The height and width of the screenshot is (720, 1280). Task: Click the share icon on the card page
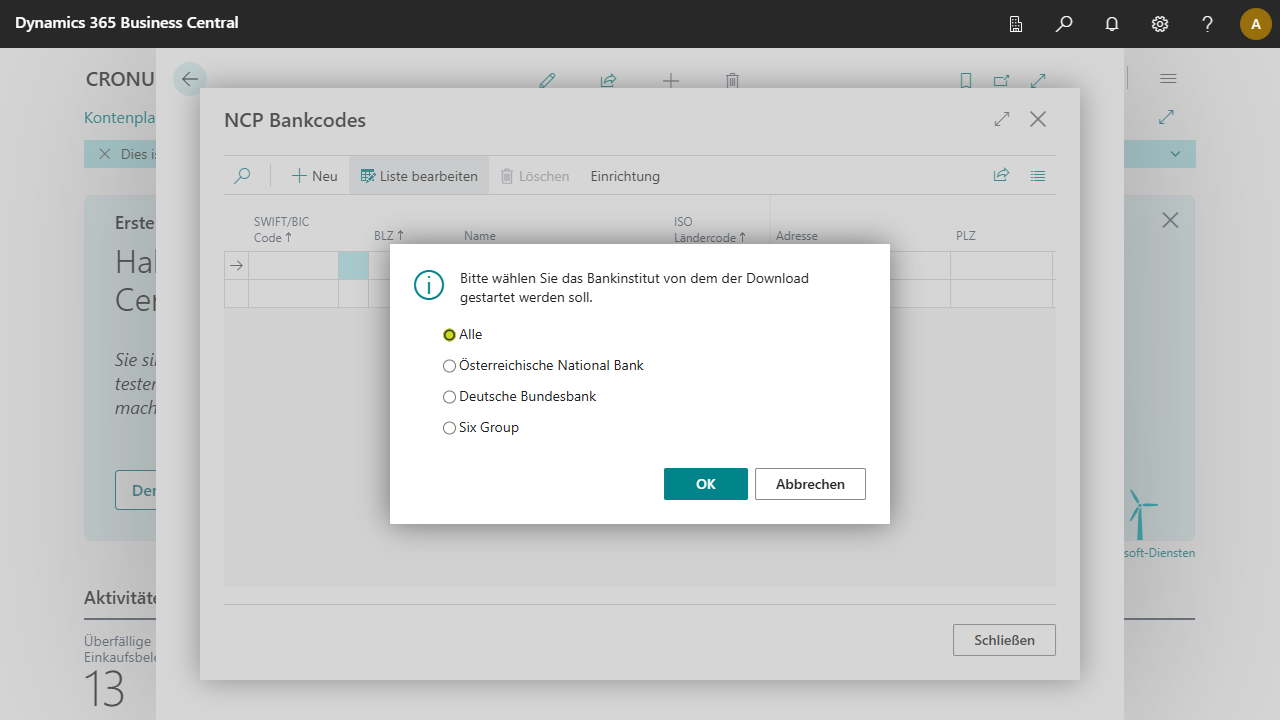608,81
